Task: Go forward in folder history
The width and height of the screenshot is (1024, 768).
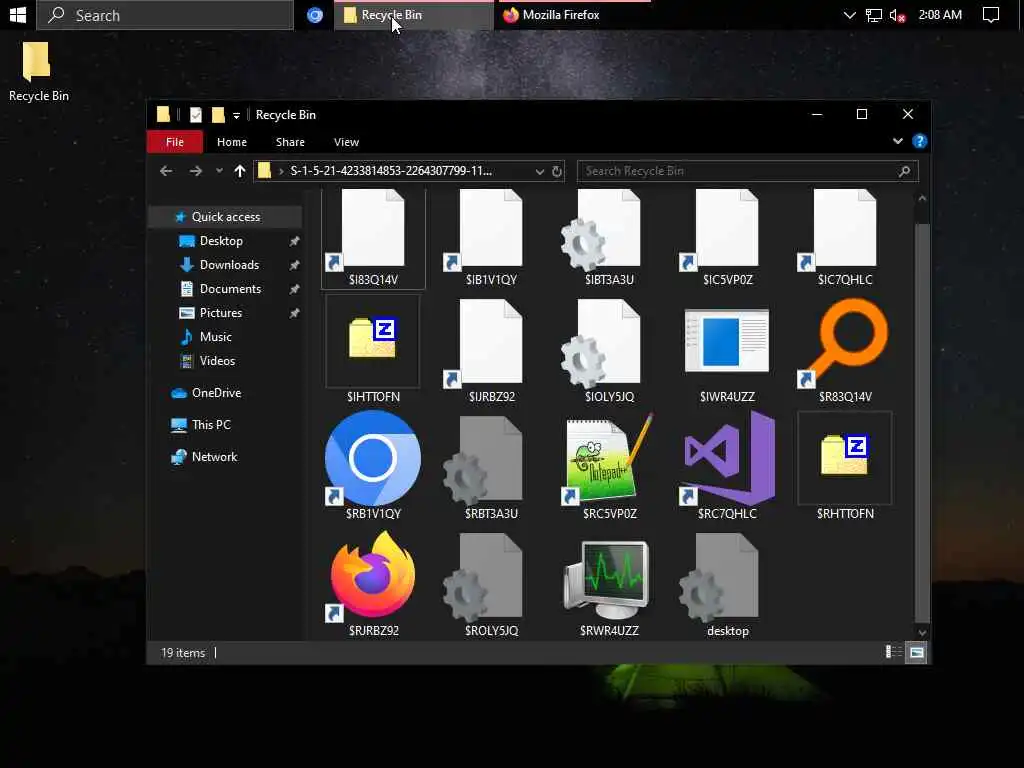Action: pos(195,171)
